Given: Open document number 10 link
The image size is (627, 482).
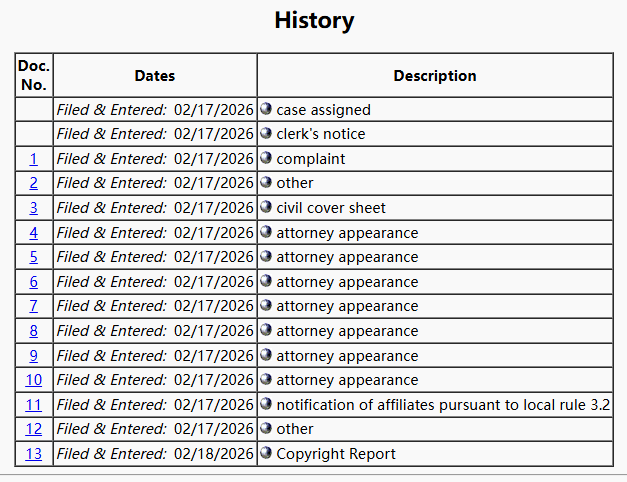Looking at the screenshot, I should [x=34, y=380].
